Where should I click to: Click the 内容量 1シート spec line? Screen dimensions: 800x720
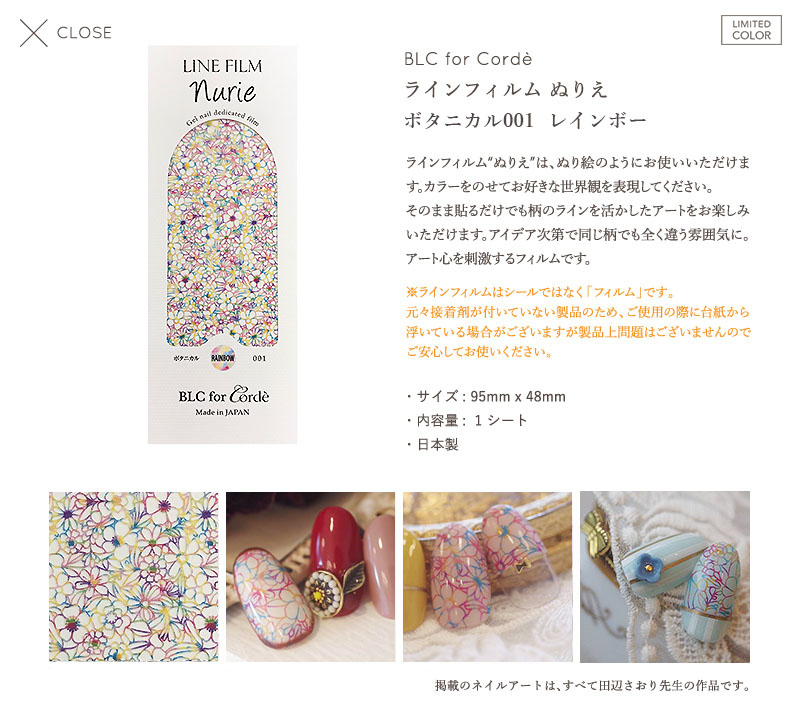[467, 420]
